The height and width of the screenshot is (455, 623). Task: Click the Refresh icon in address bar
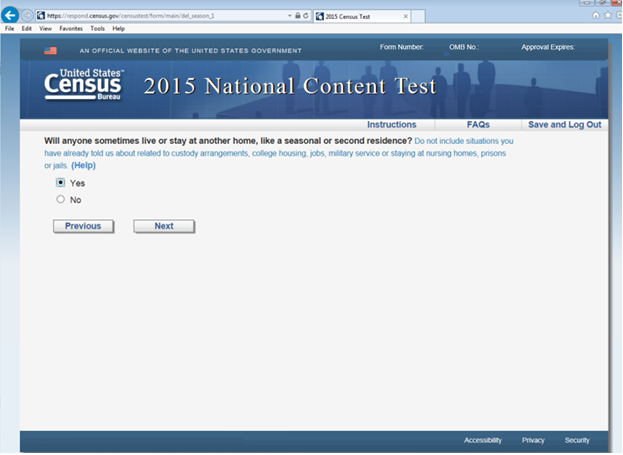306,15
